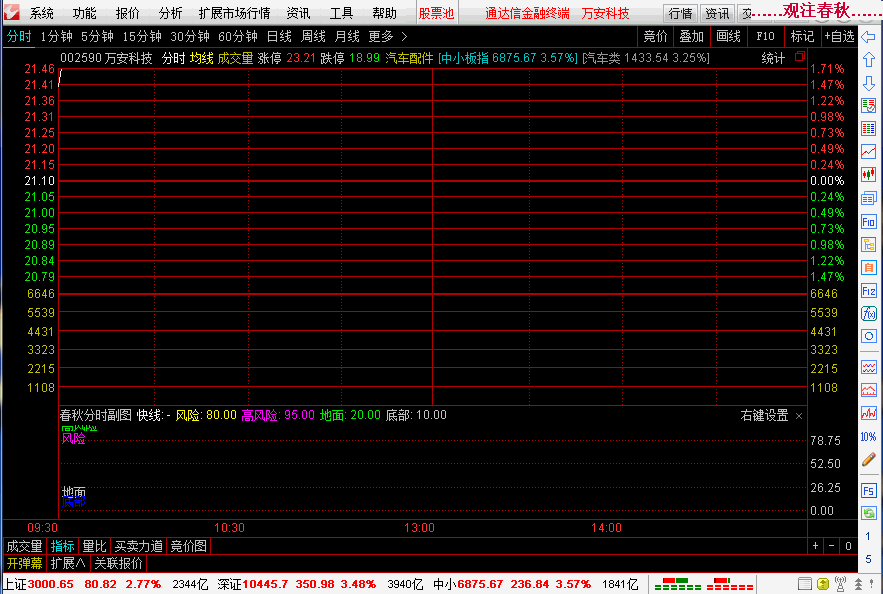Click the 行情 button at top right
This screenshot has height=594, width=883.
coord(681,13)
